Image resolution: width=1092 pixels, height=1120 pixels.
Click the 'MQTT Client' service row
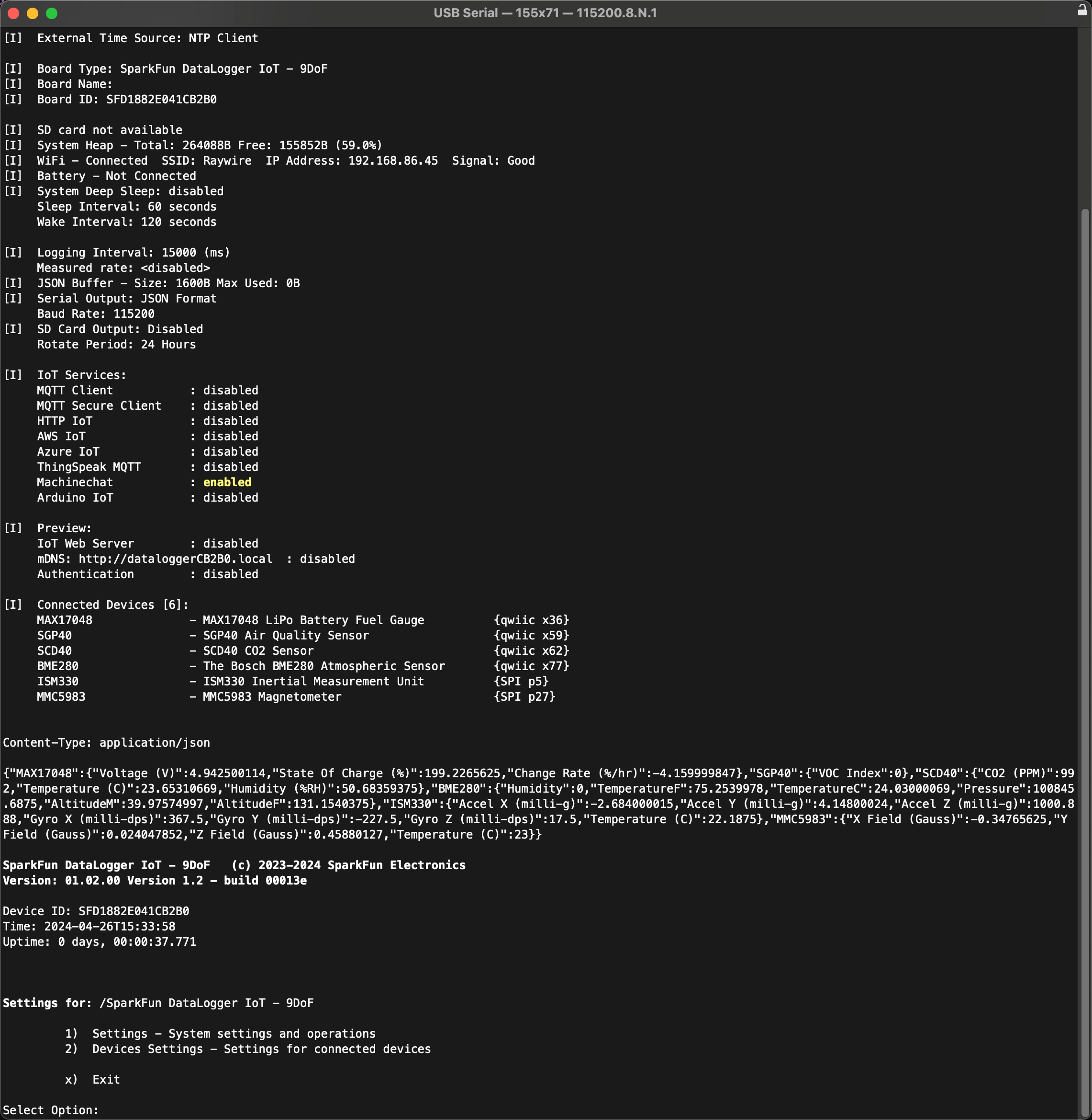(x=147, y=390)
